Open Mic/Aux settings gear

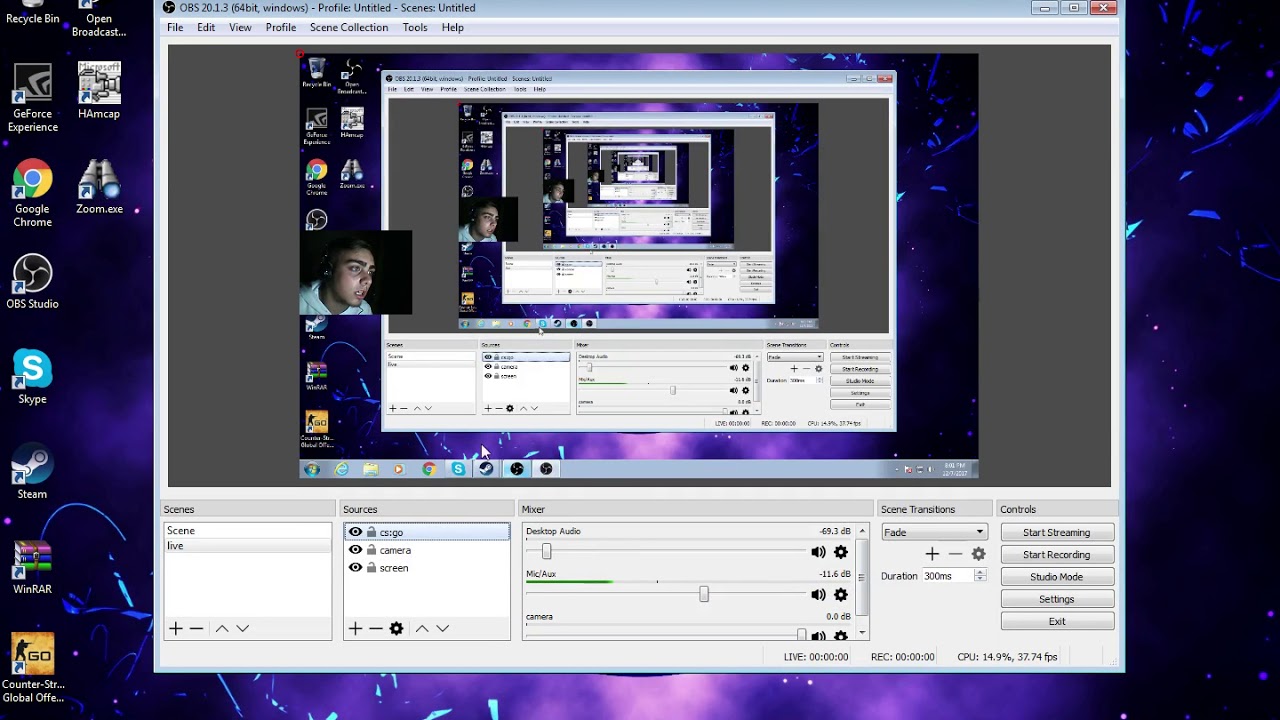[841, 595]
